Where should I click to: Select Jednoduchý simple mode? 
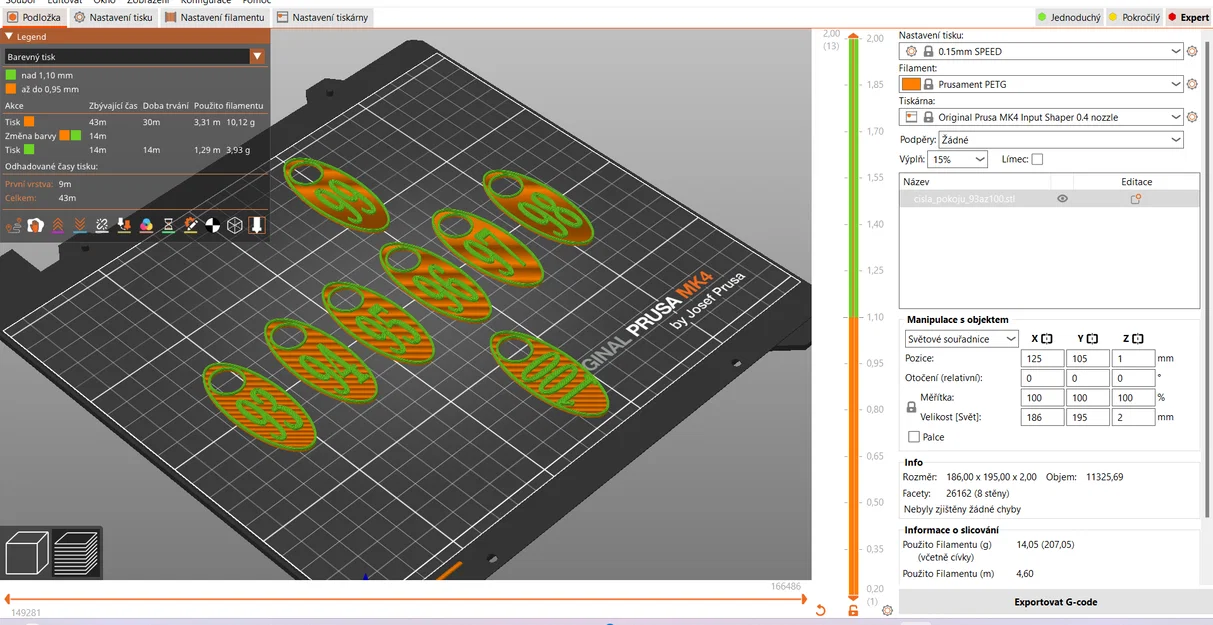(1069, 18)
